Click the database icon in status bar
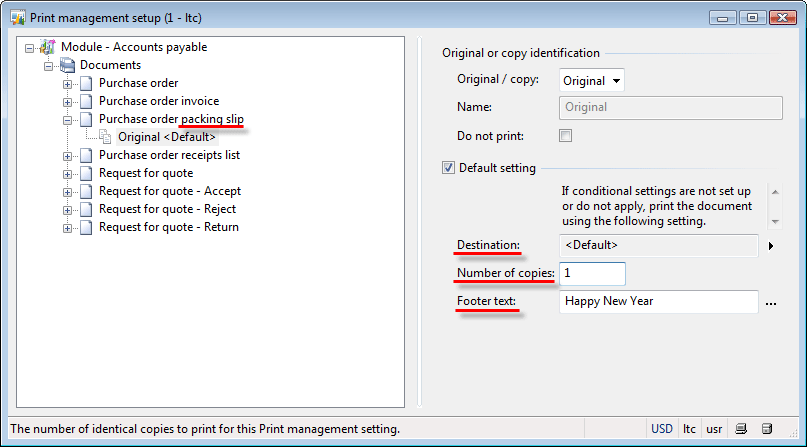 point(767,428)
